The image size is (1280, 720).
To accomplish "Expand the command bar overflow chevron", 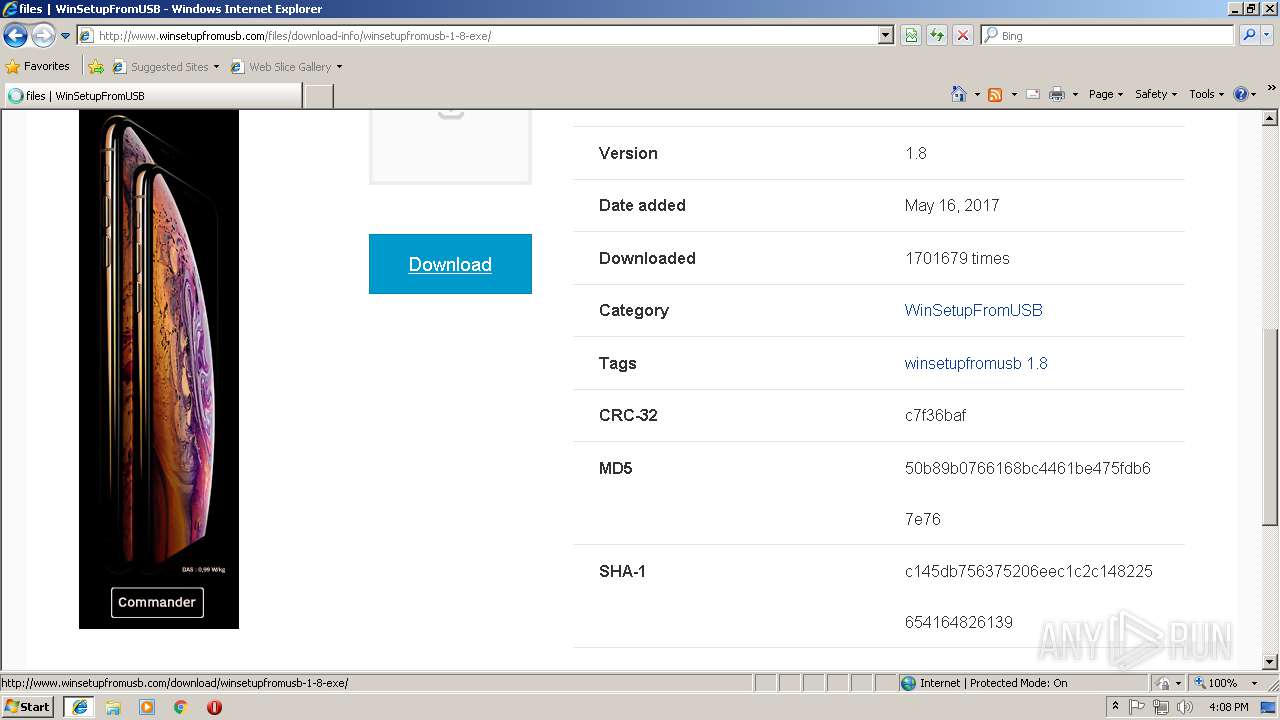I will [1272, 89].
